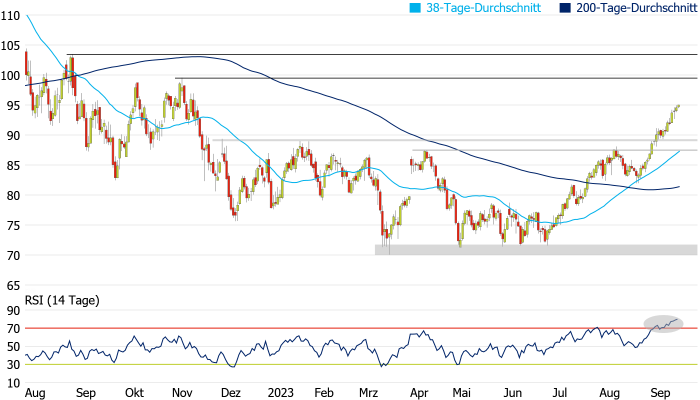This screenshot has height=400, width=700.
Task: Click the RSI (14 Tage) label
Action: pyautogui.click(x=62, y=300)
